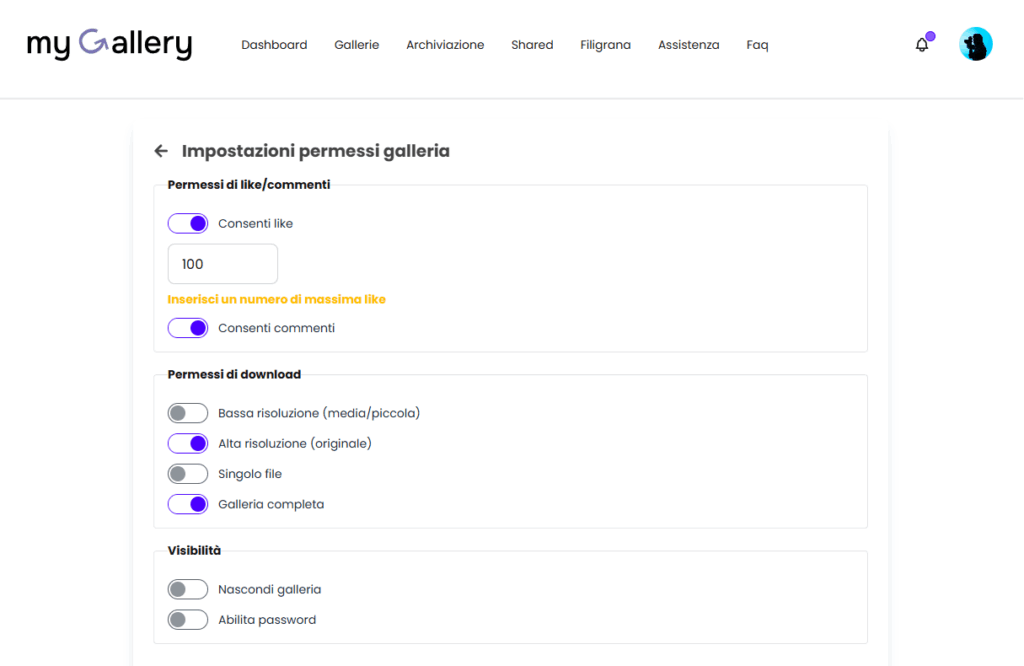Open the Assistenza link

coord(688,45)
